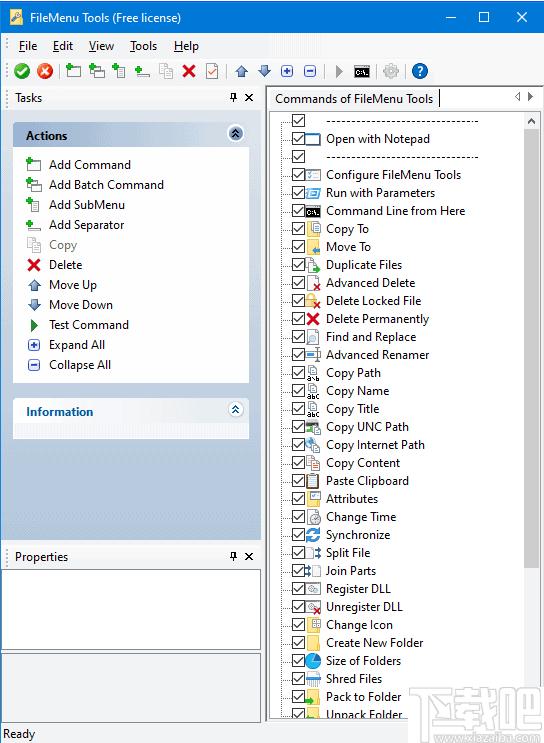The image size is (544, 743).
Task: Uncheck the Find and Replace checkbox
Action: (298, 337)
